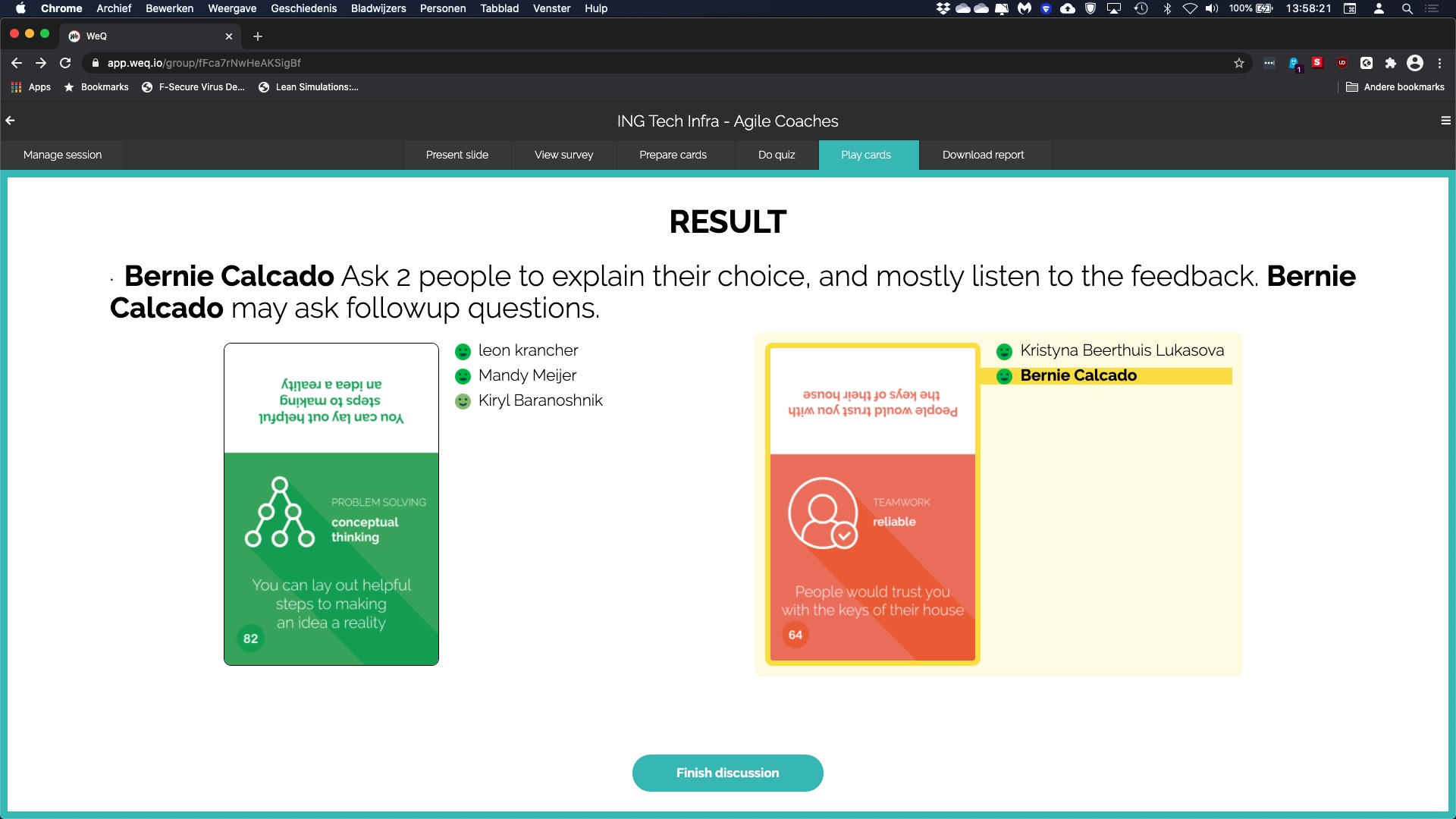The height and width of the screenshot is (819, 1456).
Task: Open the Bladwijzers menu in menu bar
Action: coord(378,8)
